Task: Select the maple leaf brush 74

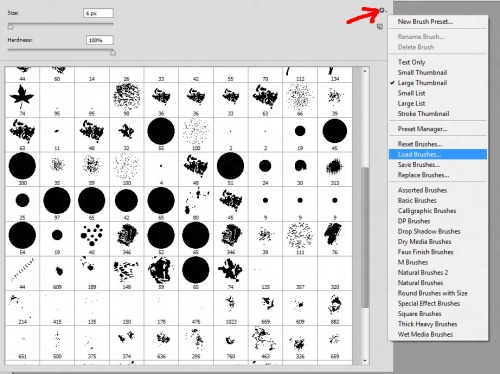Action: (x=22, y=99)
